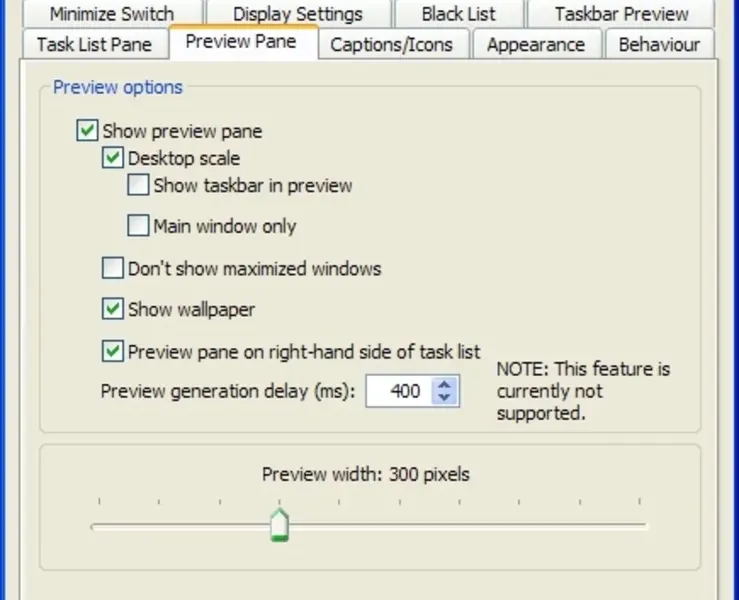Switch to the Minimize Switch tab

coord(111,14)
